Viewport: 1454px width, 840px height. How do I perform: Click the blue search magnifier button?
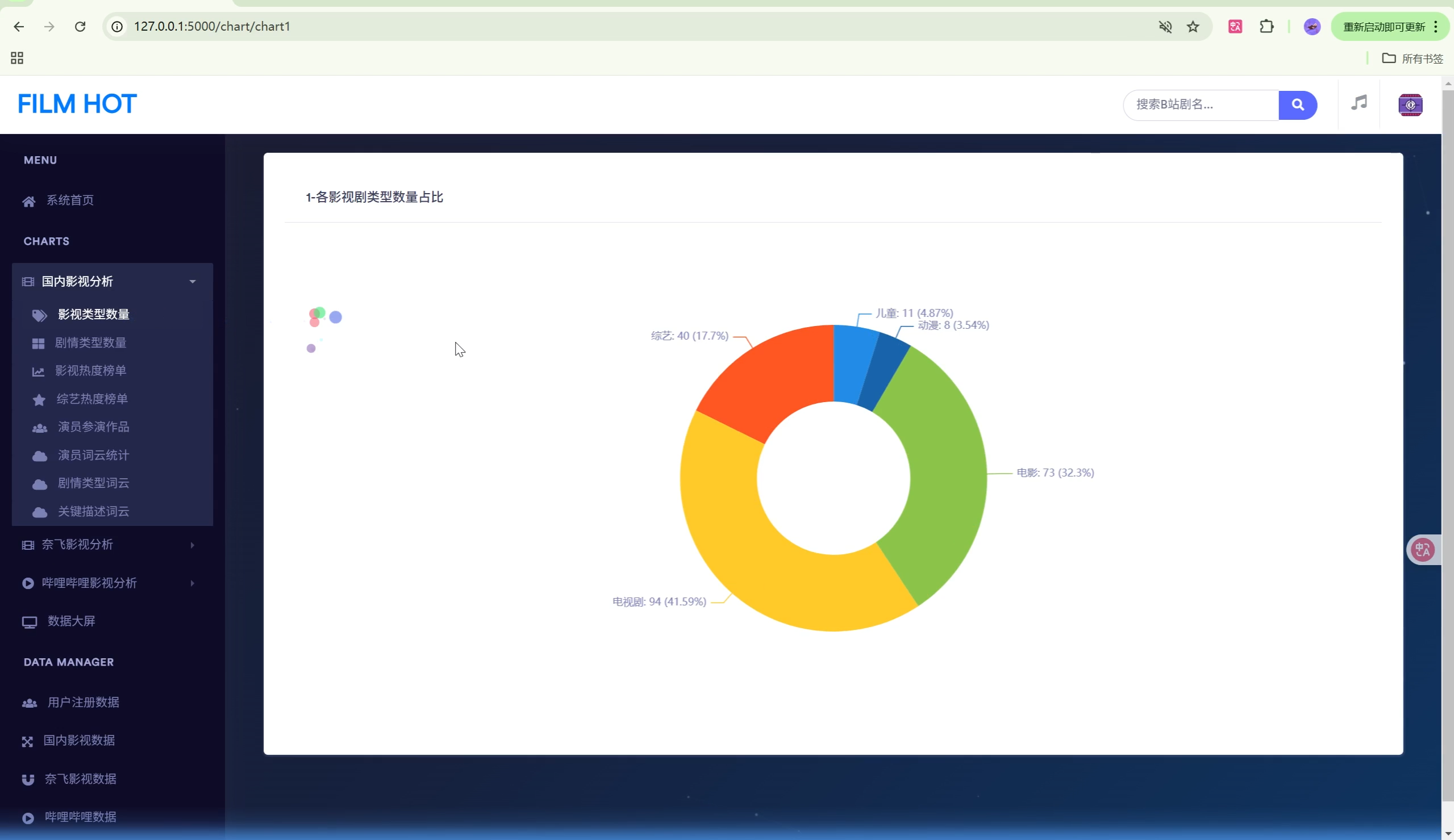click(1297, 105)
